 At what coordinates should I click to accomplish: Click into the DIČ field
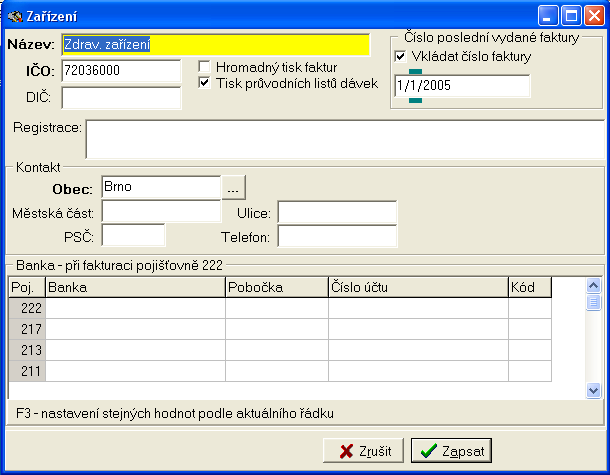click(120, 97)
